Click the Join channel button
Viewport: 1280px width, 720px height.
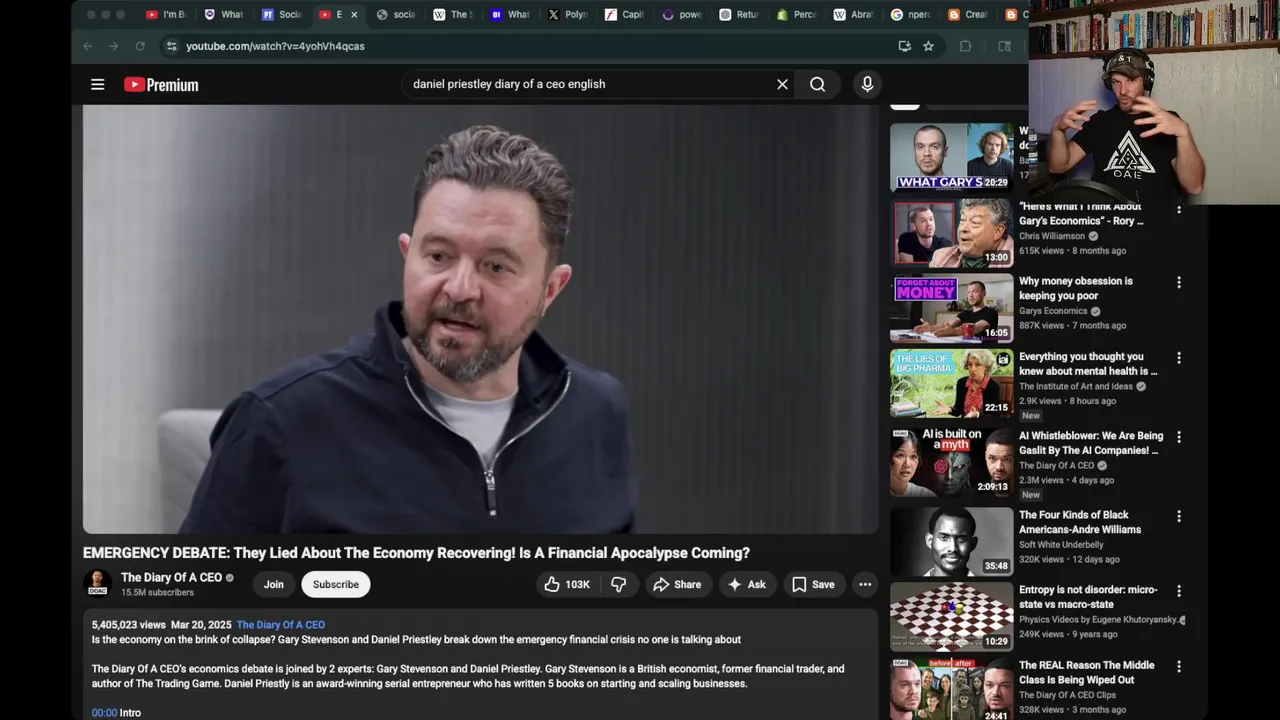(x=274, y=584)
